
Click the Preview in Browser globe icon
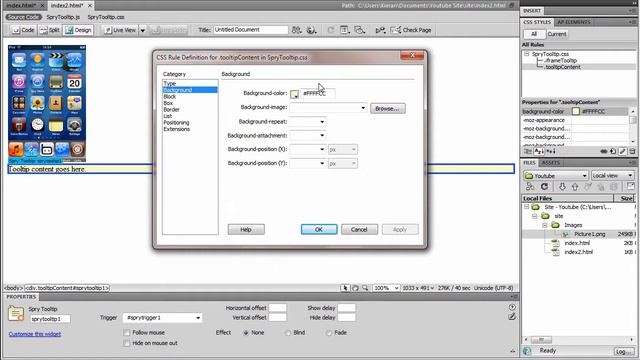coord(311,30)
